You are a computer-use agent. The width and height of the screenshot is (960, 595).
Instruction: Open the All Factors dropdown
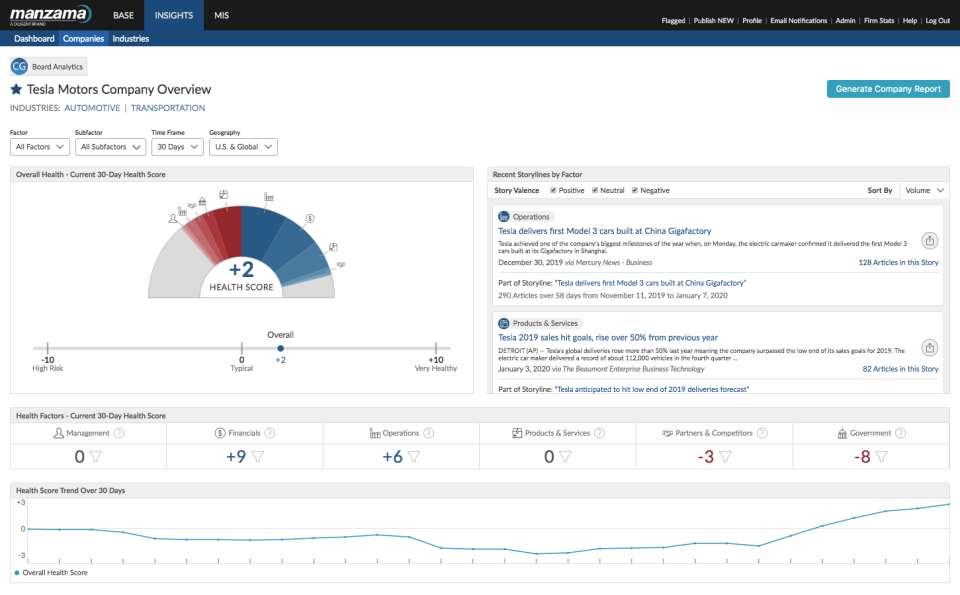(39, 147)
